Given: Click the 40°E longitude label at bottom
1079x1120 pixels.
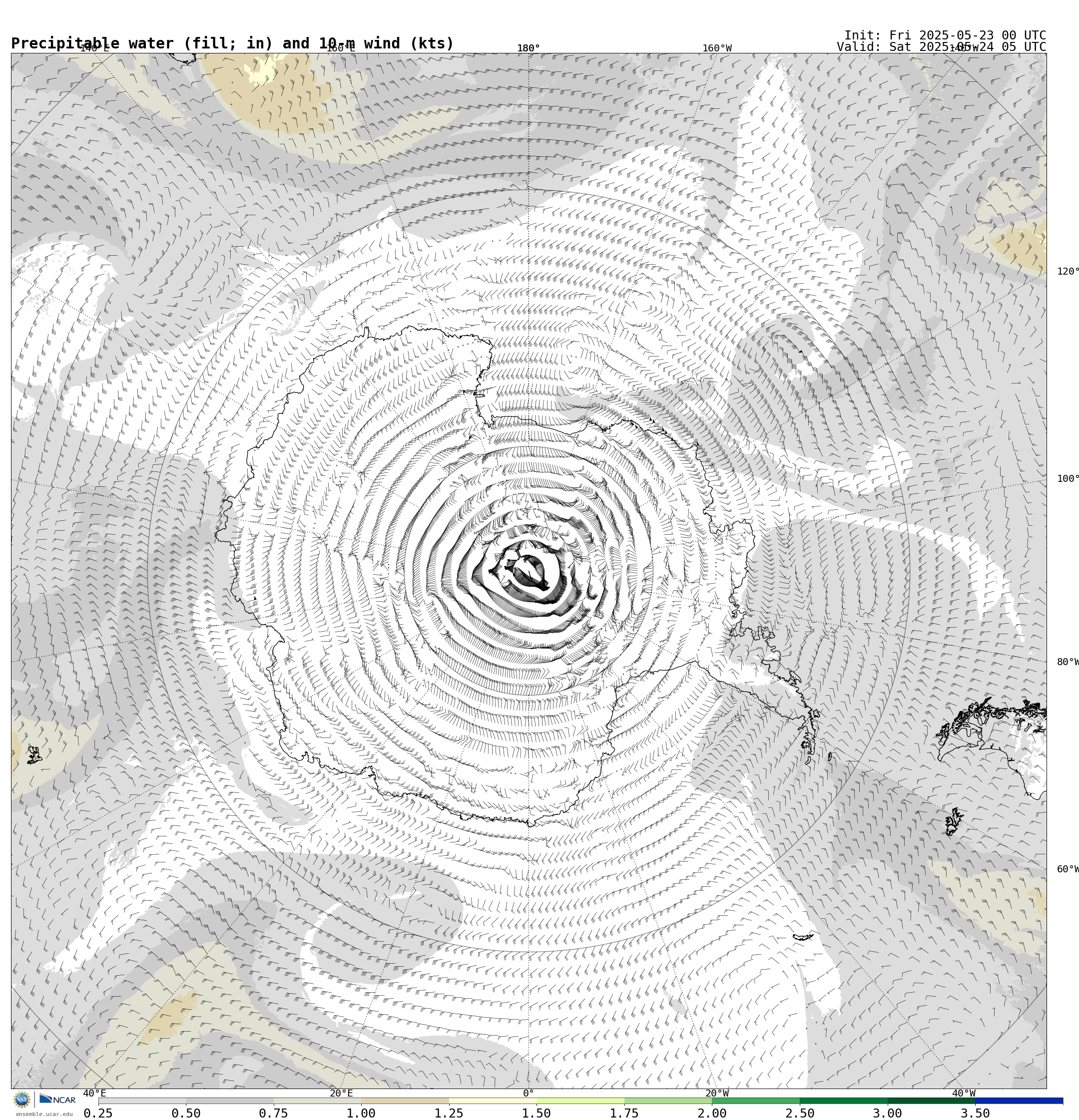Looking at the screenshot, I should (x=95, y=1093).
